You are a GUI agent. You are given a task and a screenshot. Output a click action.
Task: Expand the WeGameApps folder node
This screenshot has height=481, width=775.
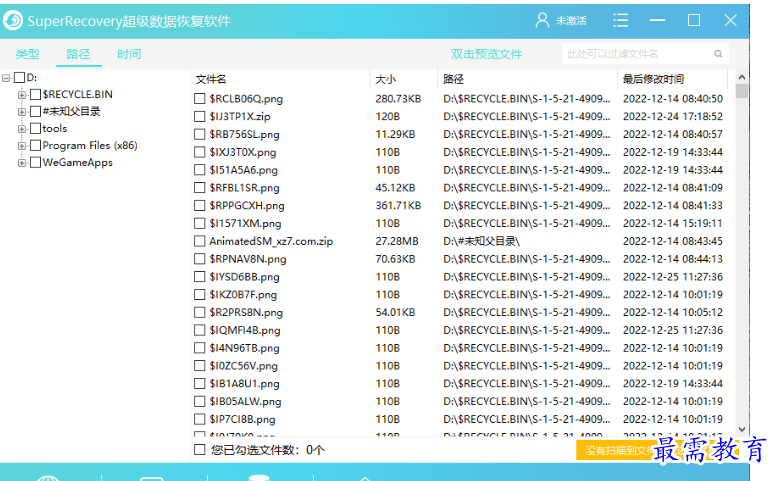[x=22, y=163]
